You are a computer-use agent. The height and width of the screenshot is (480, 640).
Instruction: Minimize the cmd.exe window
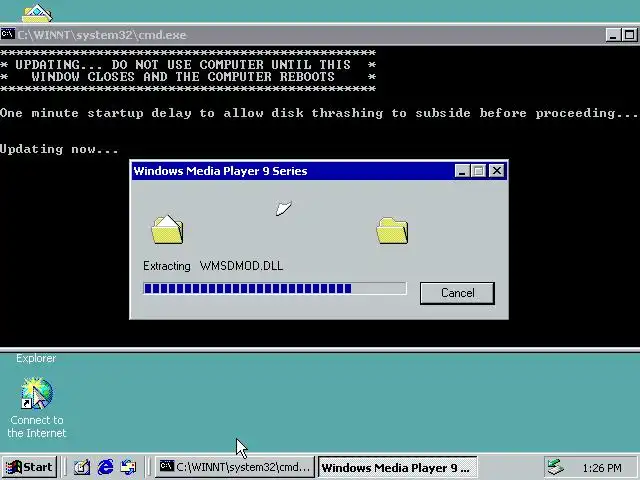pyautogui.click(x=612, y=35)
